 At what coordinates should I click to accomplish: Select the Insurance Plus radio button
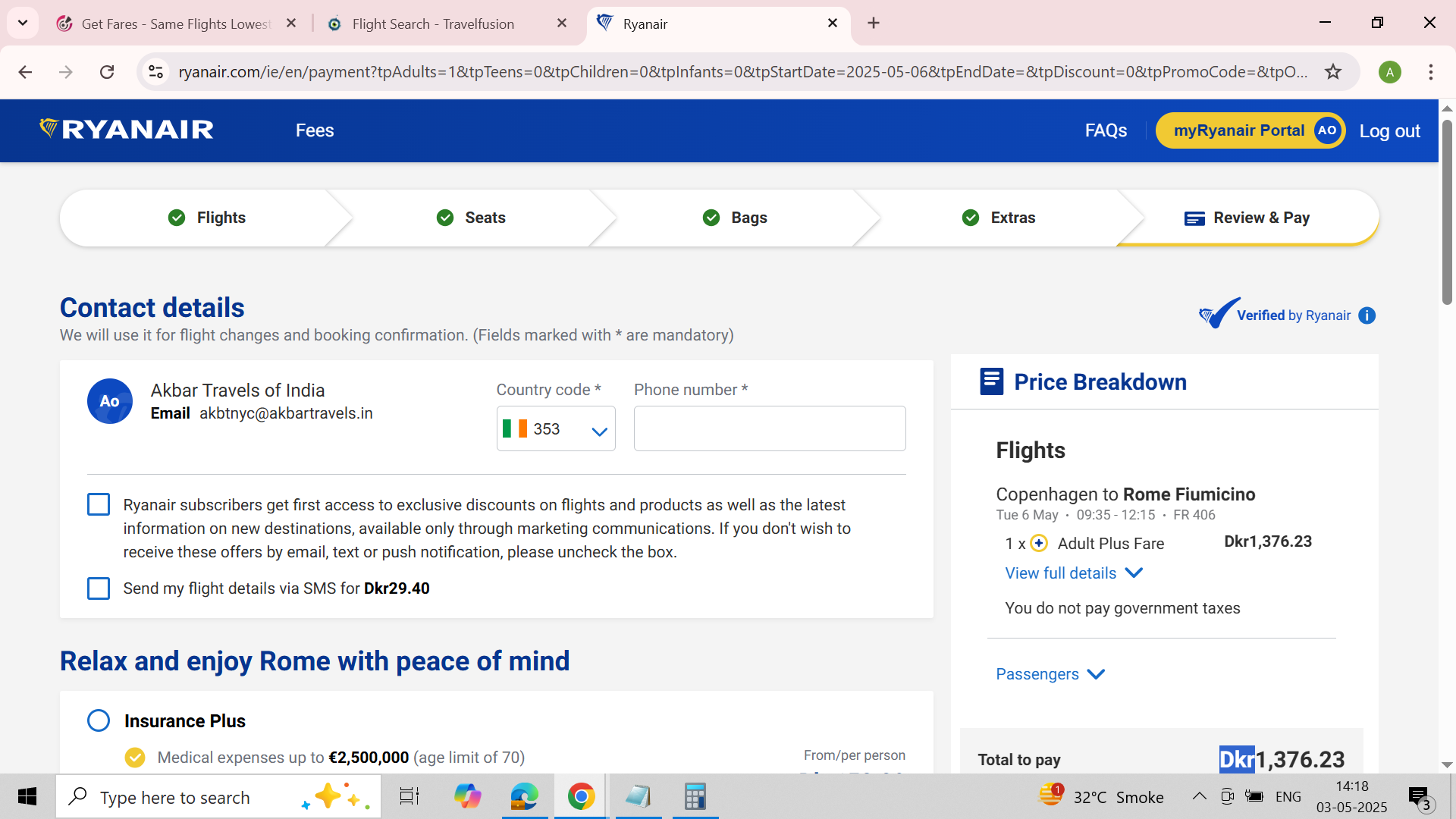[99, 720]
